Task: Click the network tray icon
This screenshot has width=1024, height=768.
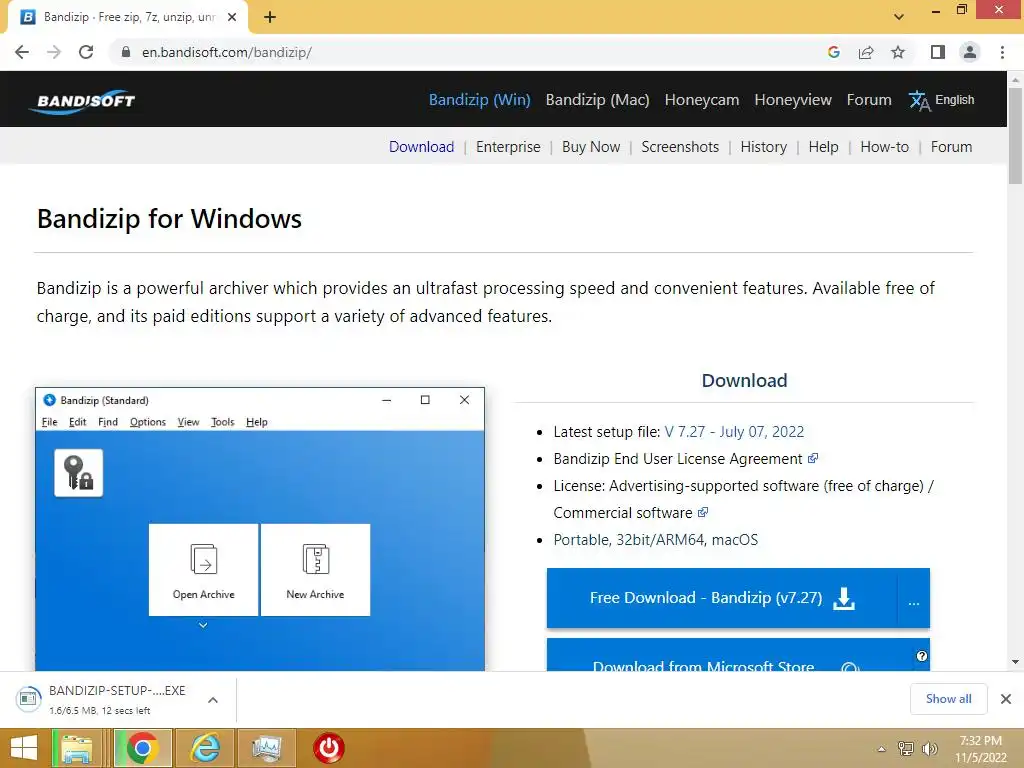Action: 906,749
